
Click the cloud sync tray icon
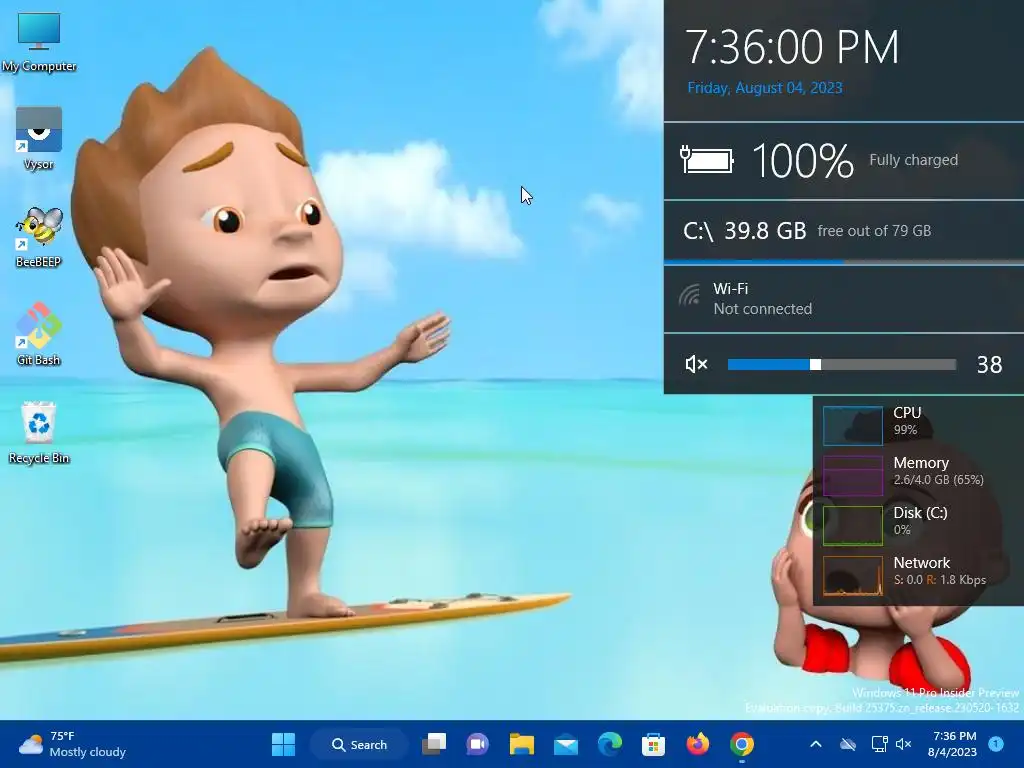point(848,744)
